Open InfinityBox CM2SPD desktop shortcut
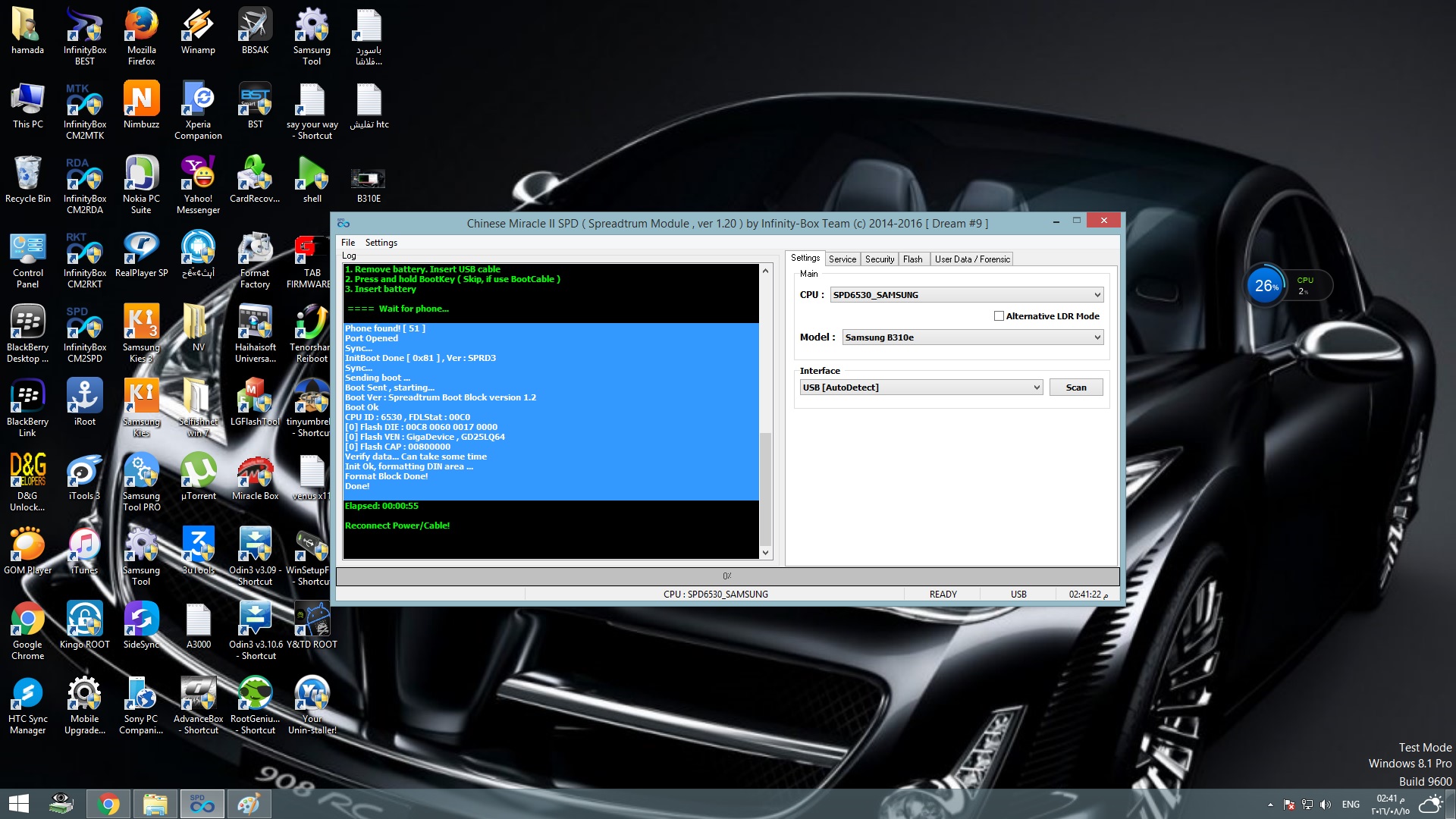Image resolution: width=1456 pixels, height=819 pixels. point(85,334)
